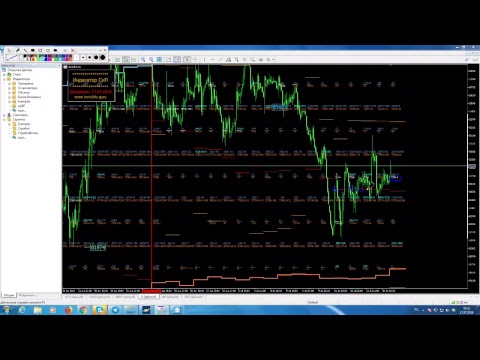Switch chart to bar chart mode

tap(118, 59)
